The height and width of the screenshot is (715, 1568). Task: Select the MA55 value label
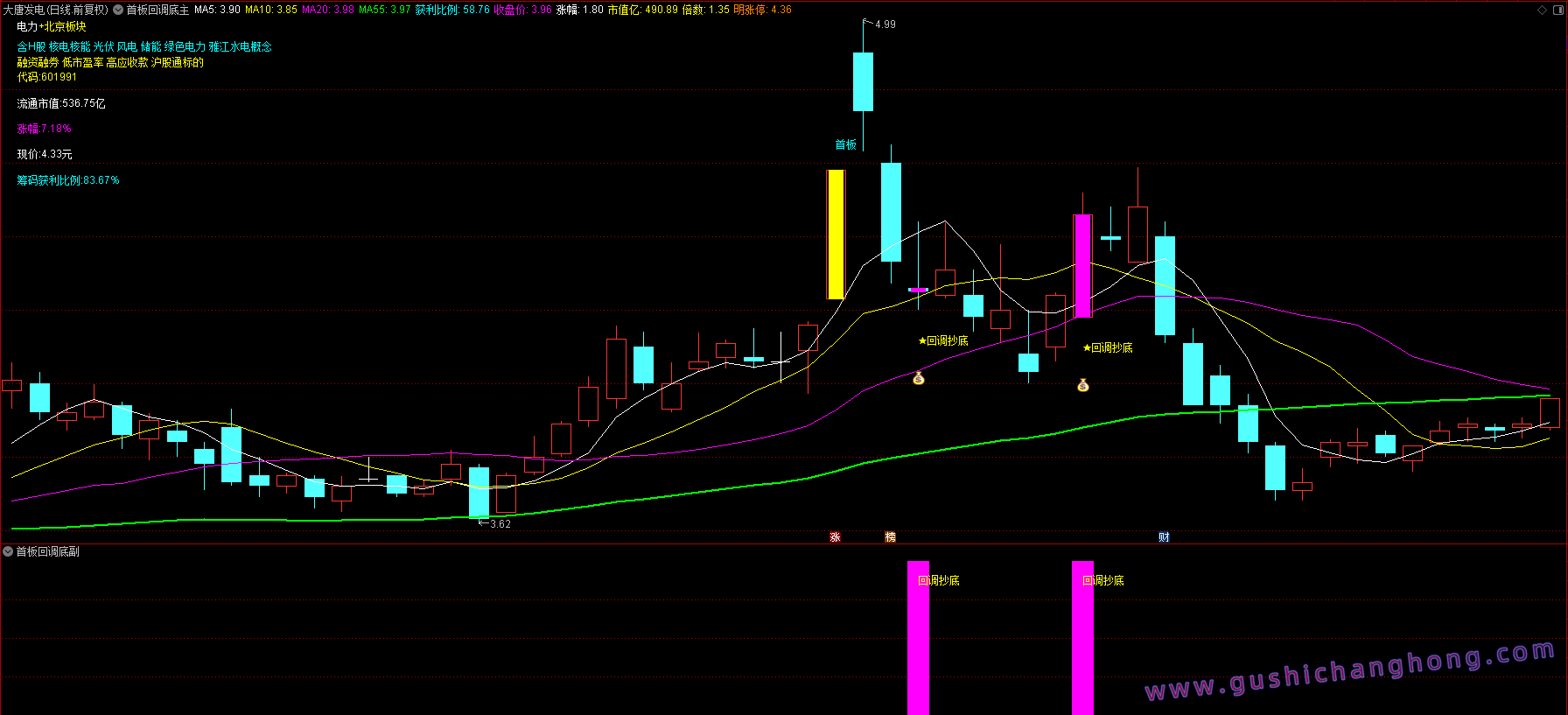384,10
